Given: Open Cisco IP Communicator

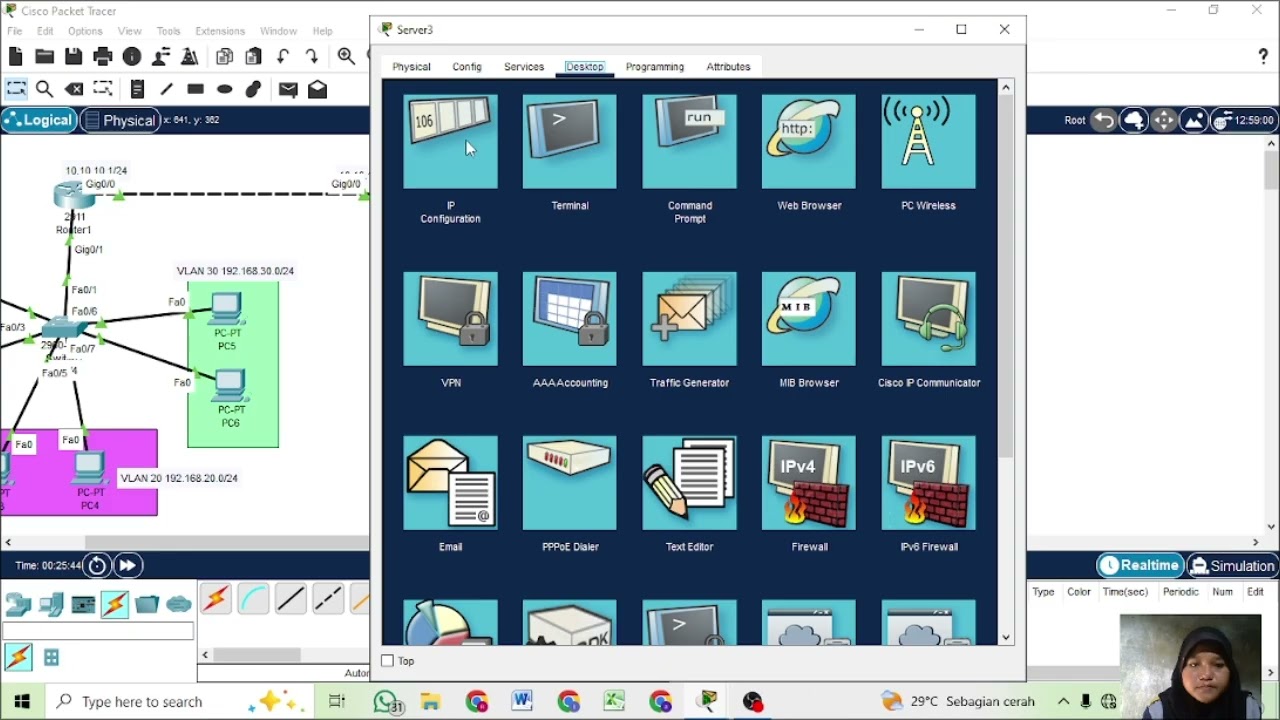Looking at the screenshot, I should coord(928,319).
